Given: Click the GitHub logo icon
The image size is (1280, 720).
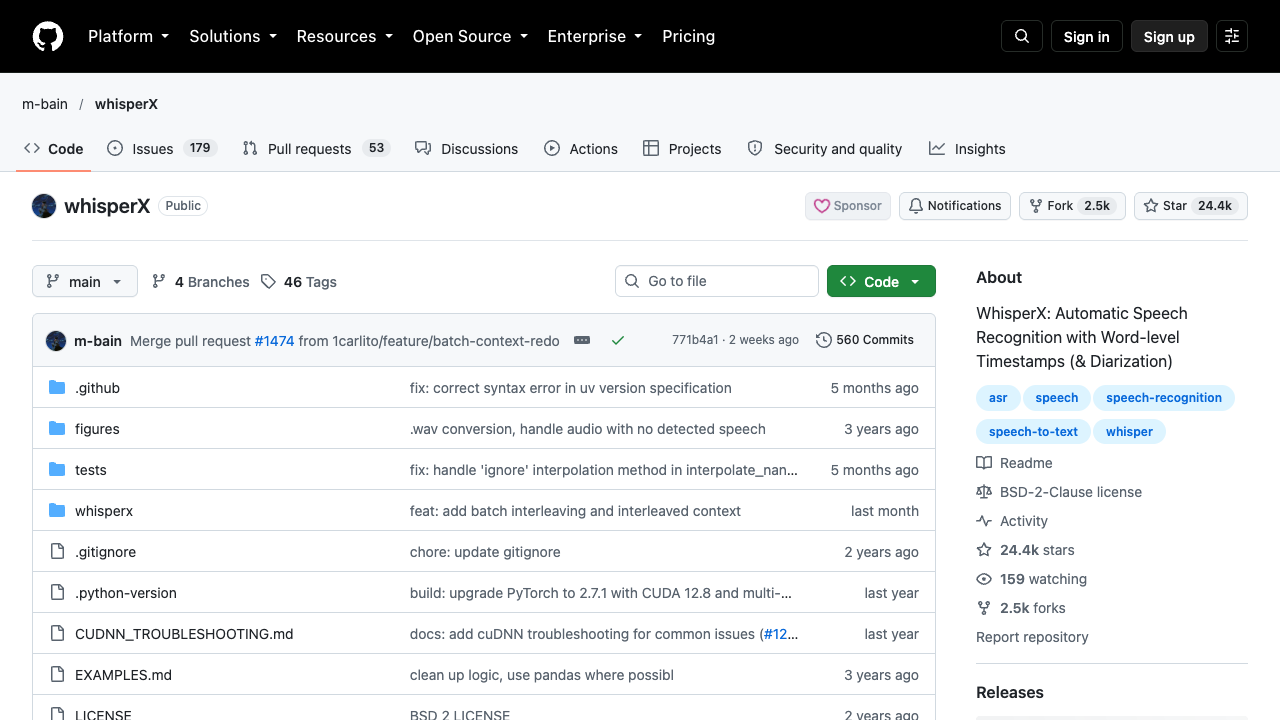Looking at the screenshot, I should coord(48,36).
